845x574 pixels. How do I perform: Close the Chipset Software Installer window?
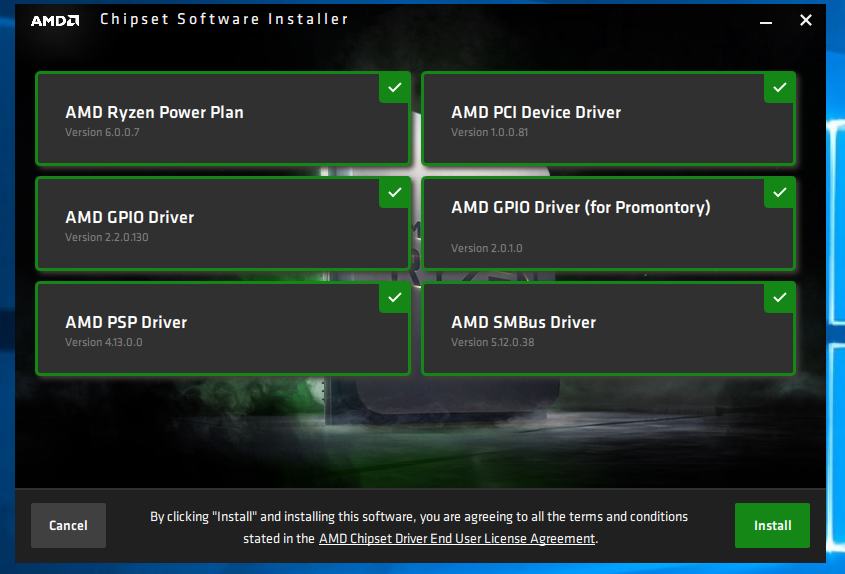(806, 20)
